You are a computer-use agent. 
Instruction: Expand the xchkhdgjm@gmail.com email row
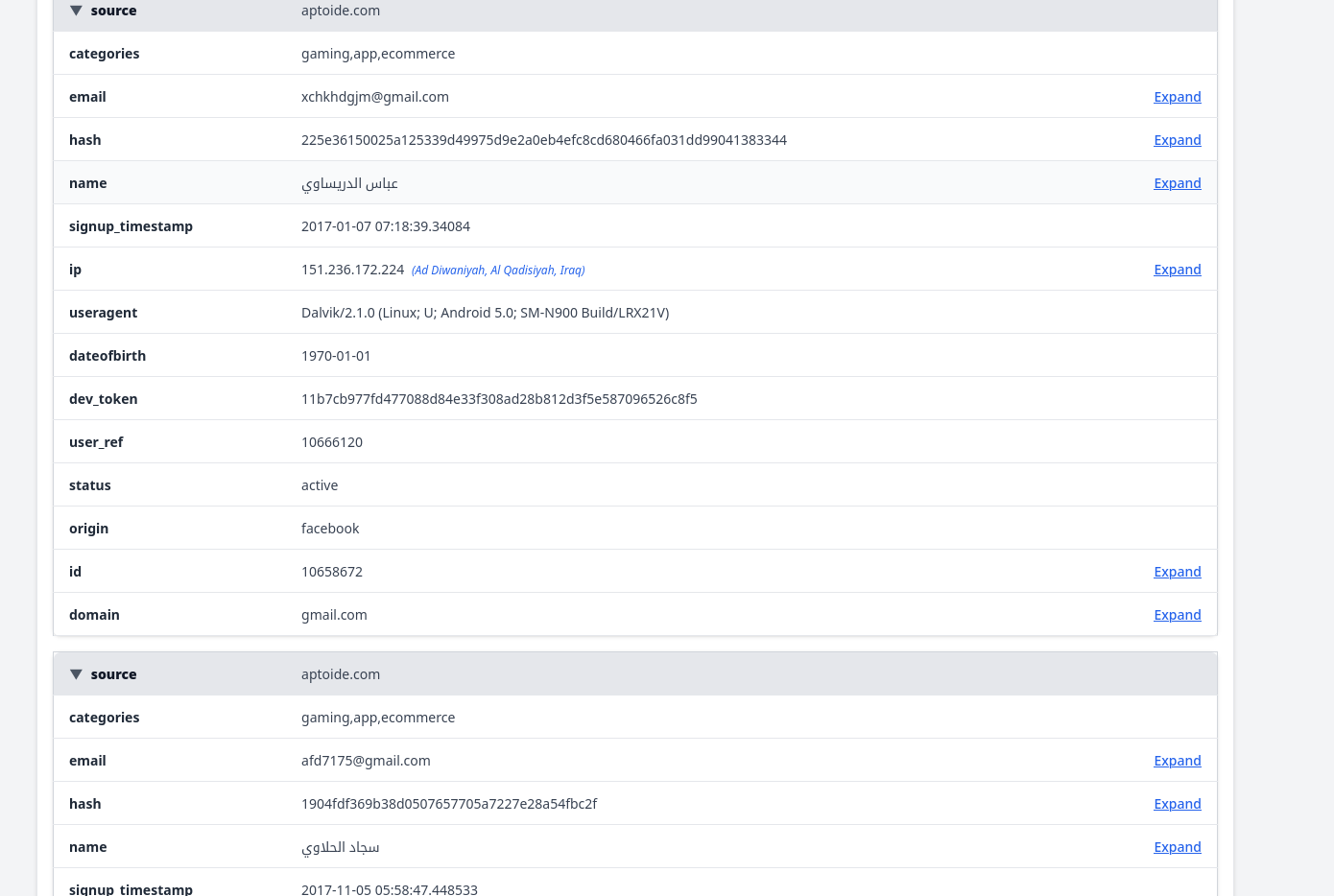coord(1177,97)
